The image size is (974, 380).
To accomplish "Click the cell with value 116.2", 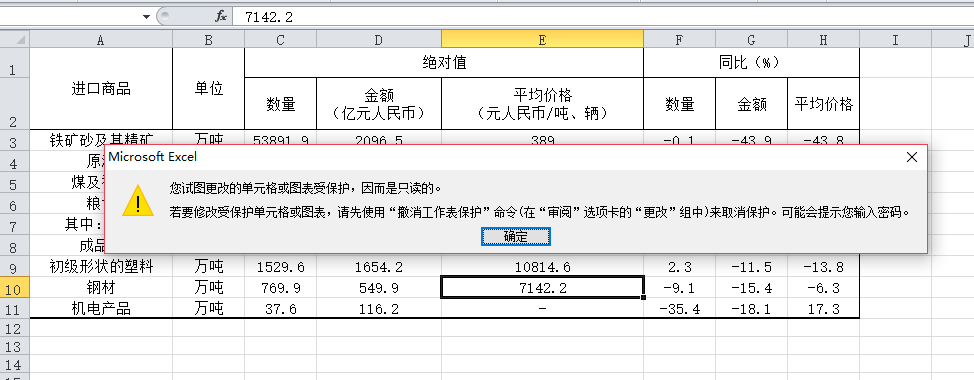I will (x=379, y=309).
